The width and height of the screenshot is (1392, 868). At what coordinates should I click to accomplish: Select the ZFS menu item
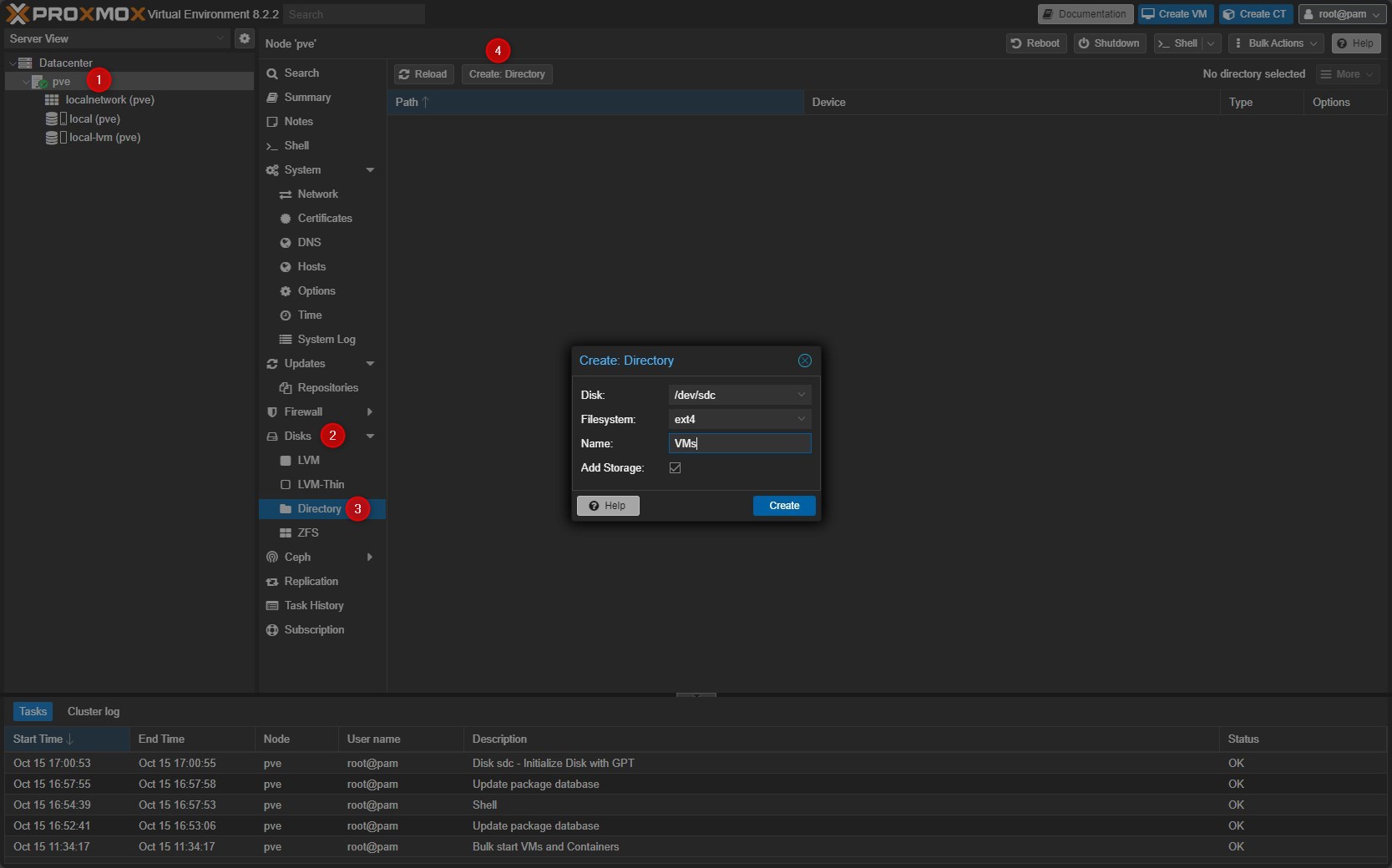pos(307,532)
